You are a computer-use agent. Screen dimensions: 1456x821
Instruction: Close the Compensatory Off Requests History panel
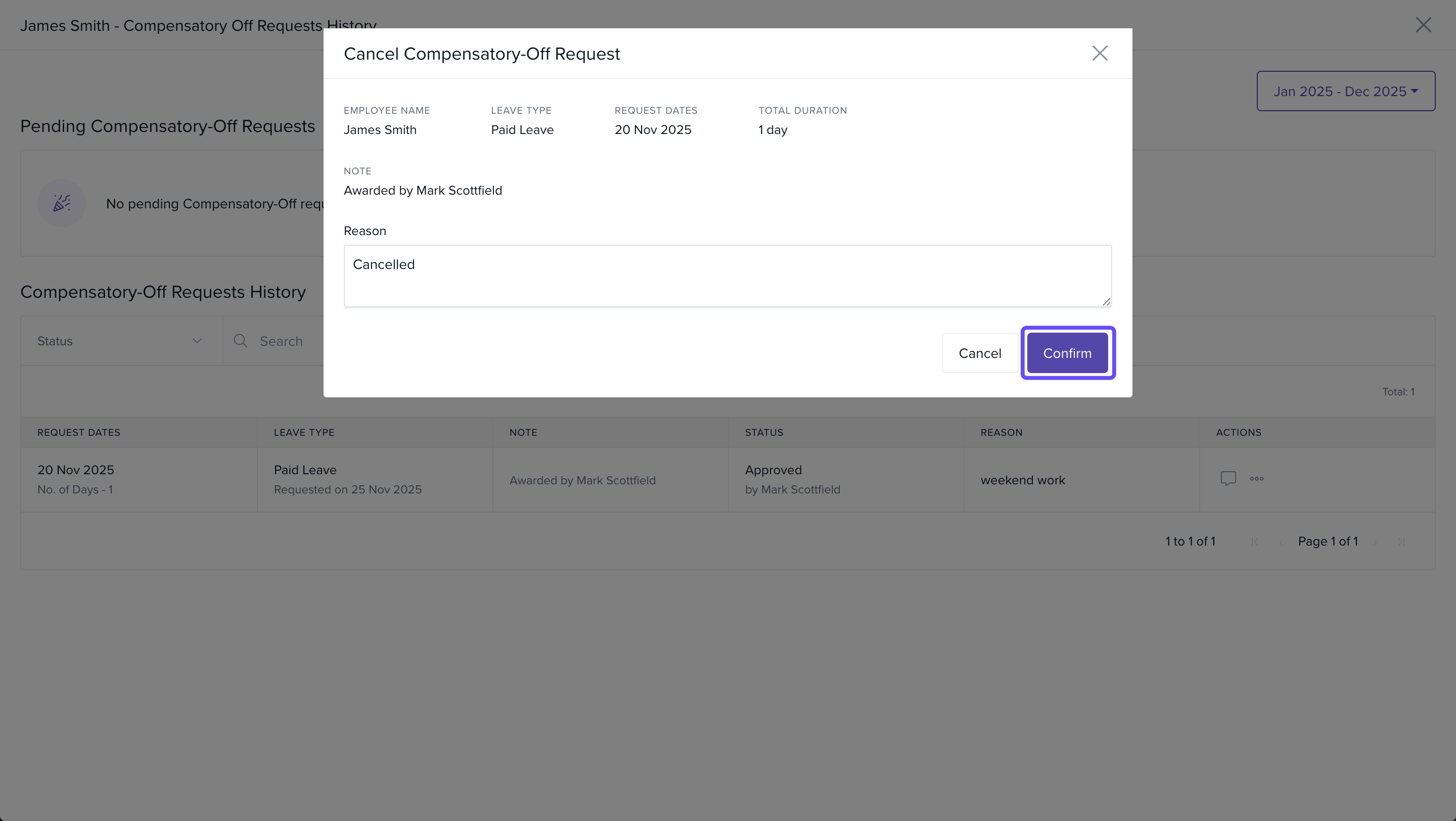coord(1423,25)
